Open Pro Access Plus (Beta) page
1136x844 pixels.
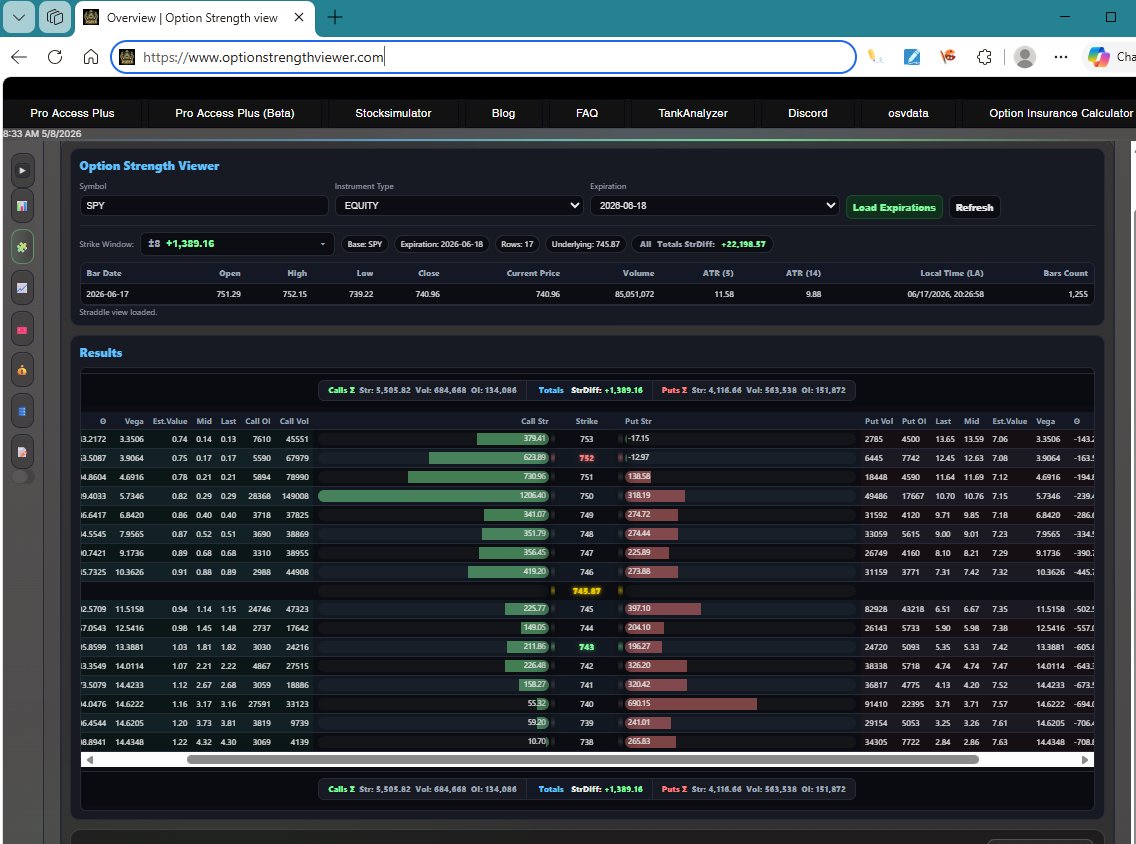[x=235, y=113]
